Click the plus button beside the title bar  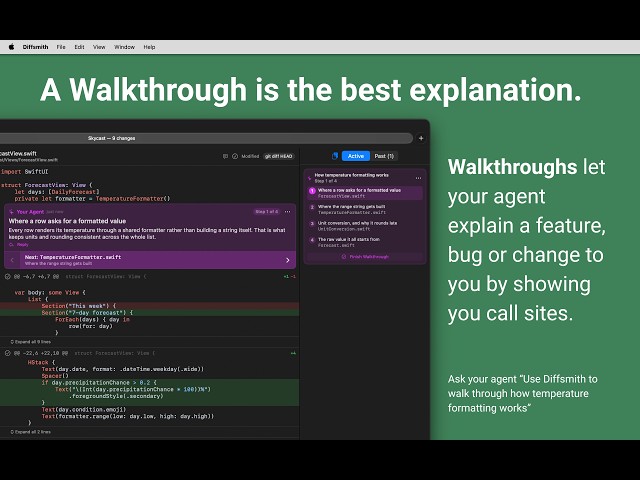click(x=421, y=138)
